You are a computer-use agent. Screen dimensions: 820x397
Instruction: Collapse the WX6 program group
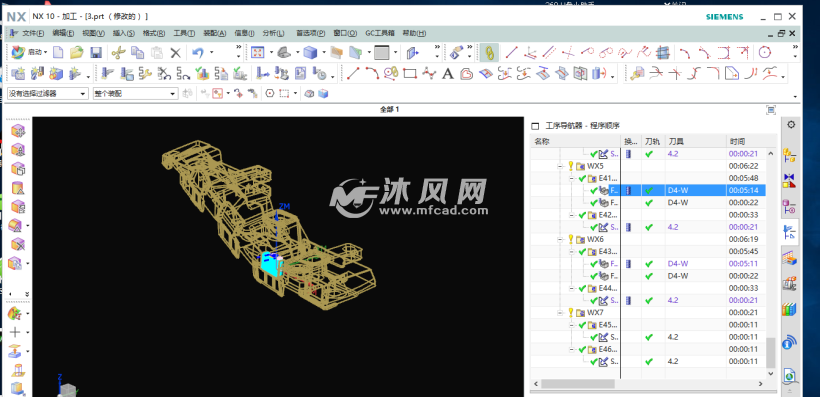point(560,240)
